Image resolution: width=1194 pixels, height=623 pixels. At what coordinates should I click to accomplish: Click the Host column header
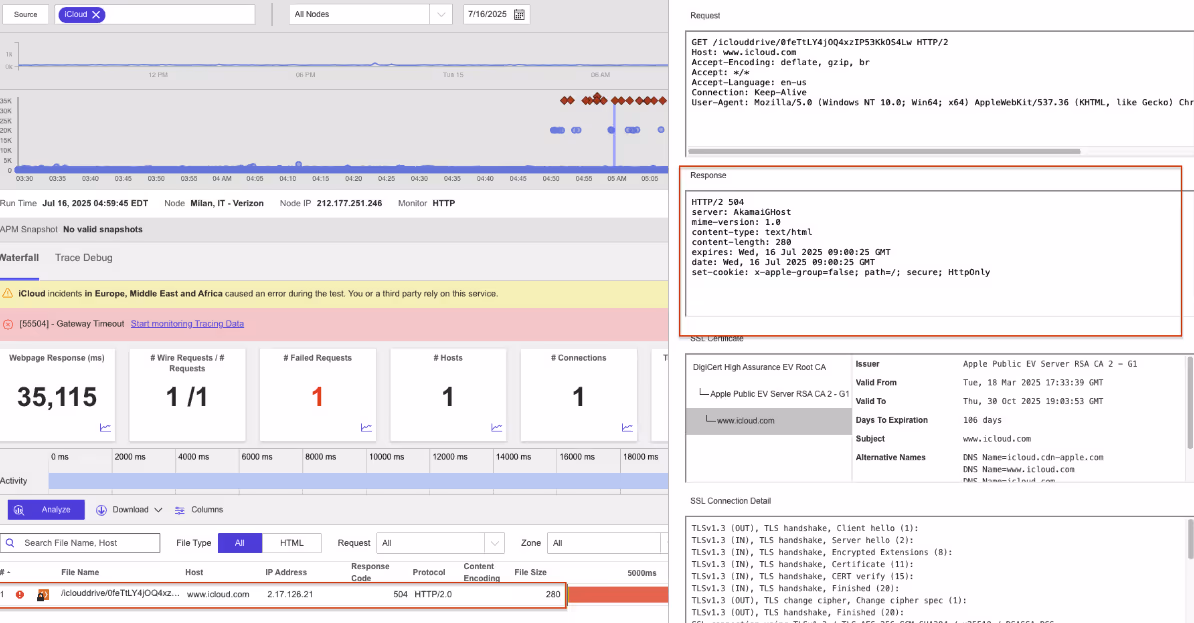click(x=194, y=573)
